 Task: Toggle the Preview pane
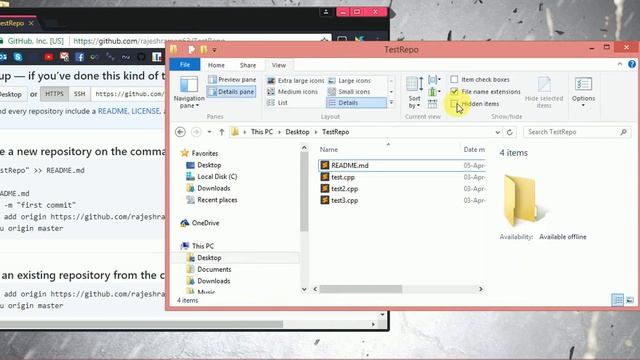pos(232,80)
